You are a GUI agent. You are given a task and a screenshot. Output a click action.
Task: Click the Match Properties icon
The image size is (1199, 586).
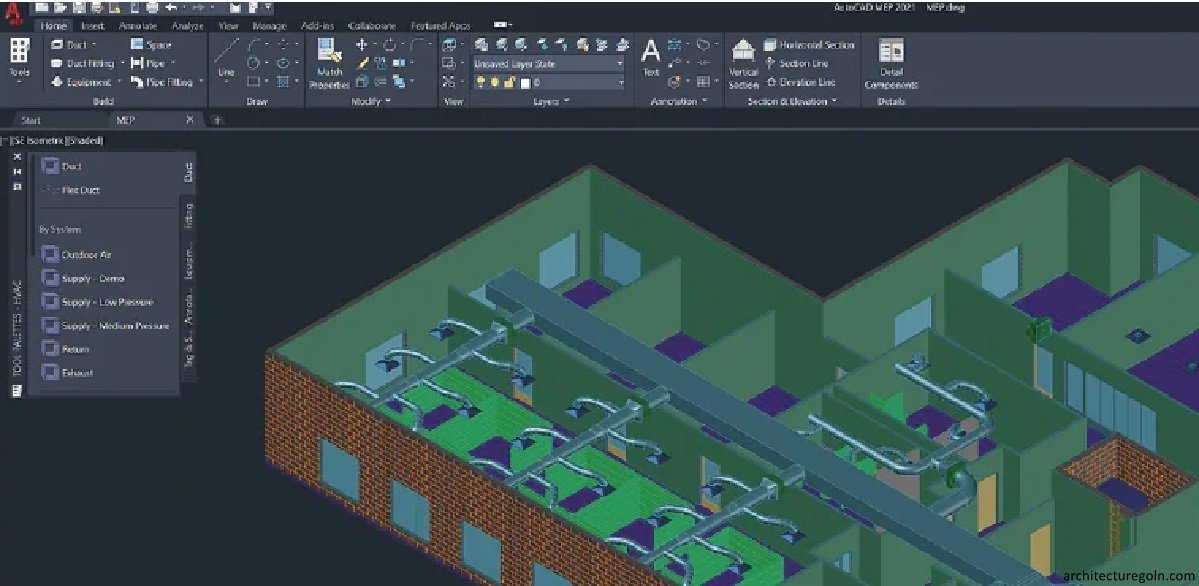tap(328, 64)
